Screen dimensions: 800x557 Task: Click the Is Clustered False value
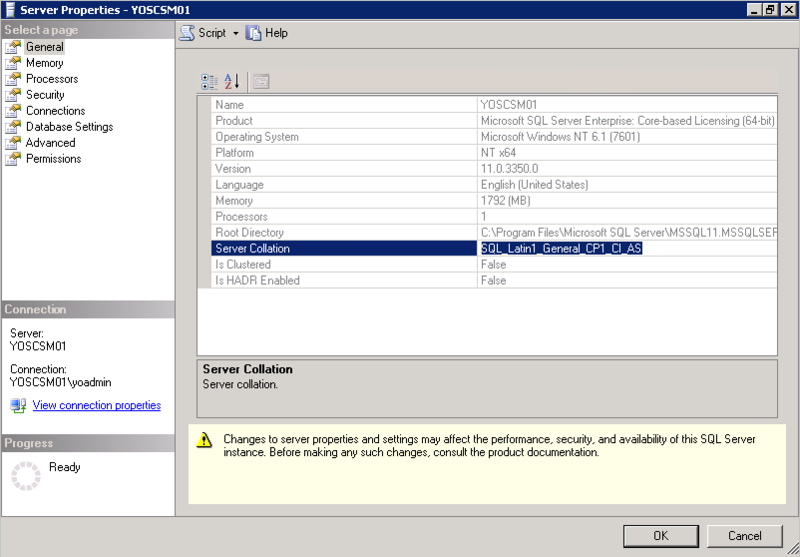(493, 264)
